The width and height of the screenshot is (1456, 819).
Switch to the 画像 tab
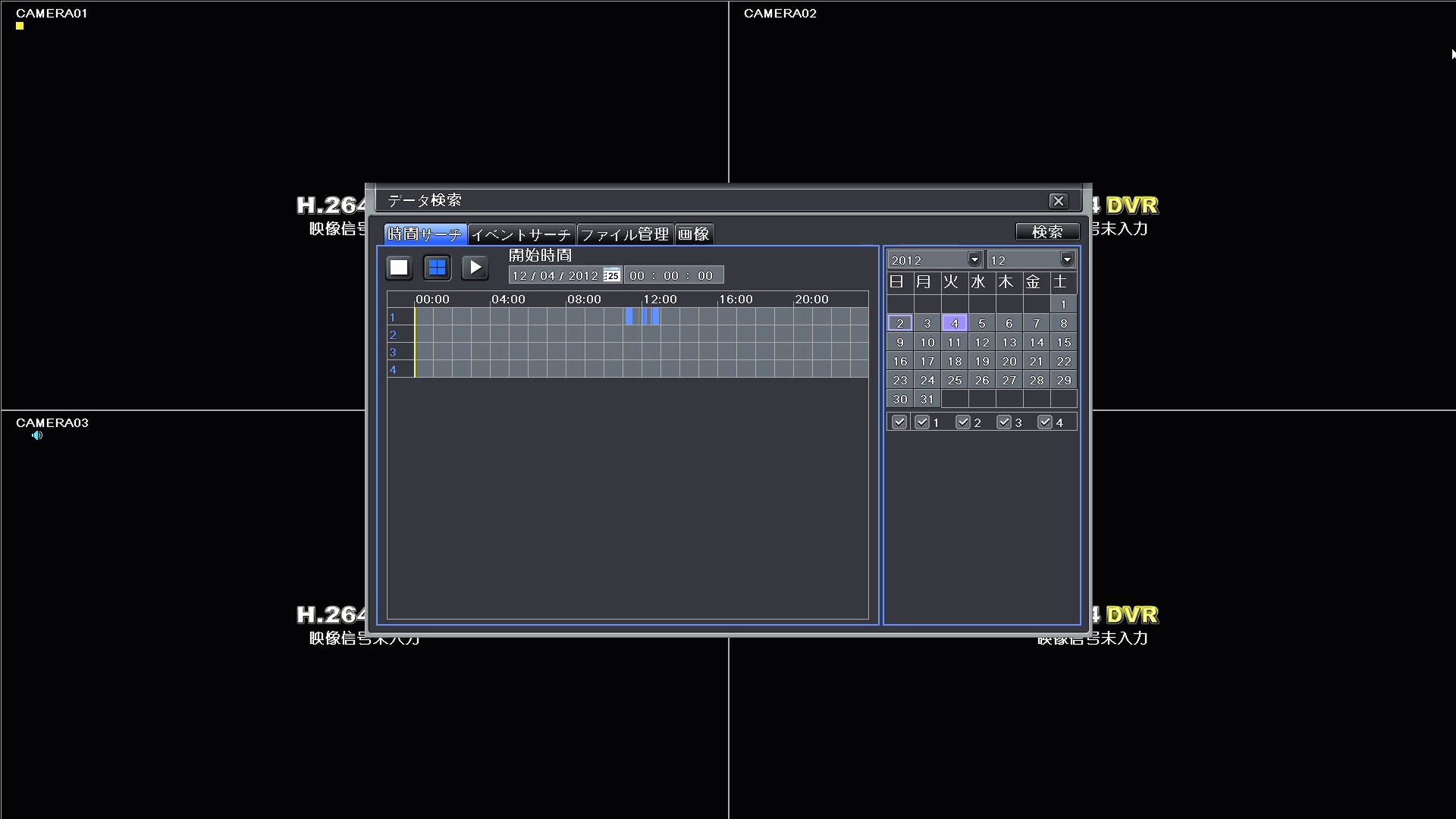[x=694, y=234]
